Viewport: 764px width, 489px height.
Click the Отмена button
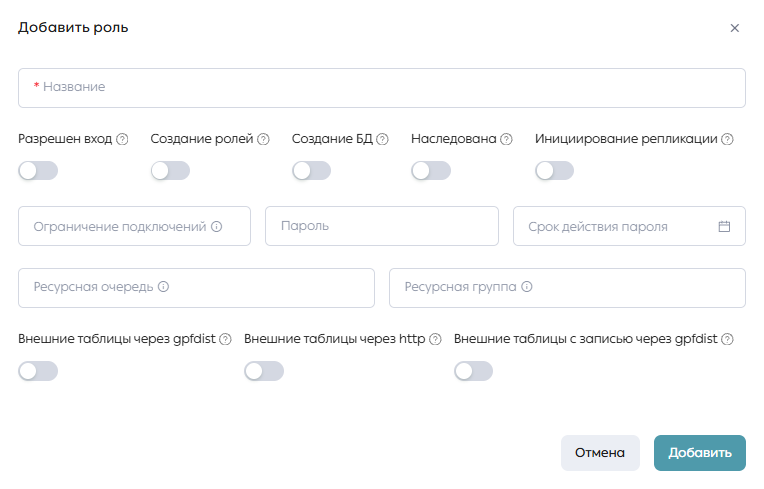point(600,453)
